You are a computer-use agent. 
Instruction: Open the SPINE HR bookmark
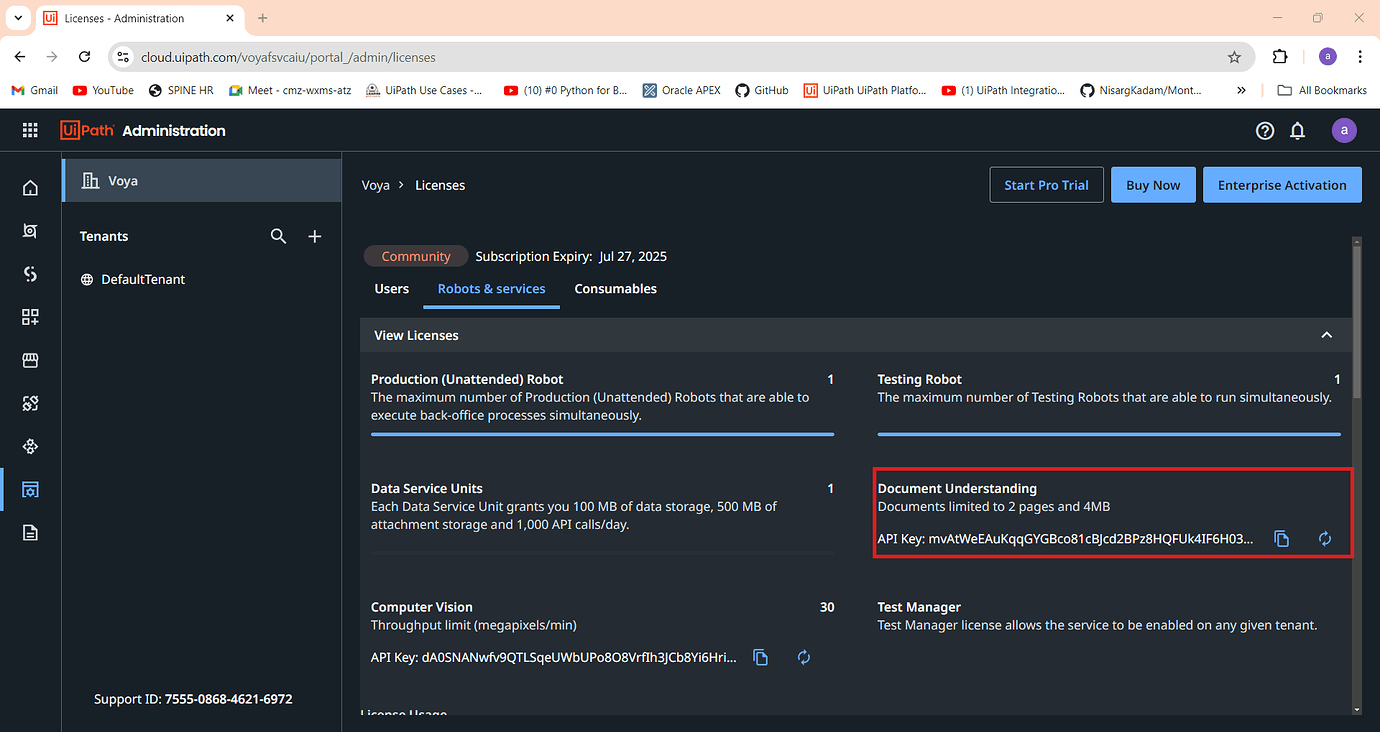[181, 90]
